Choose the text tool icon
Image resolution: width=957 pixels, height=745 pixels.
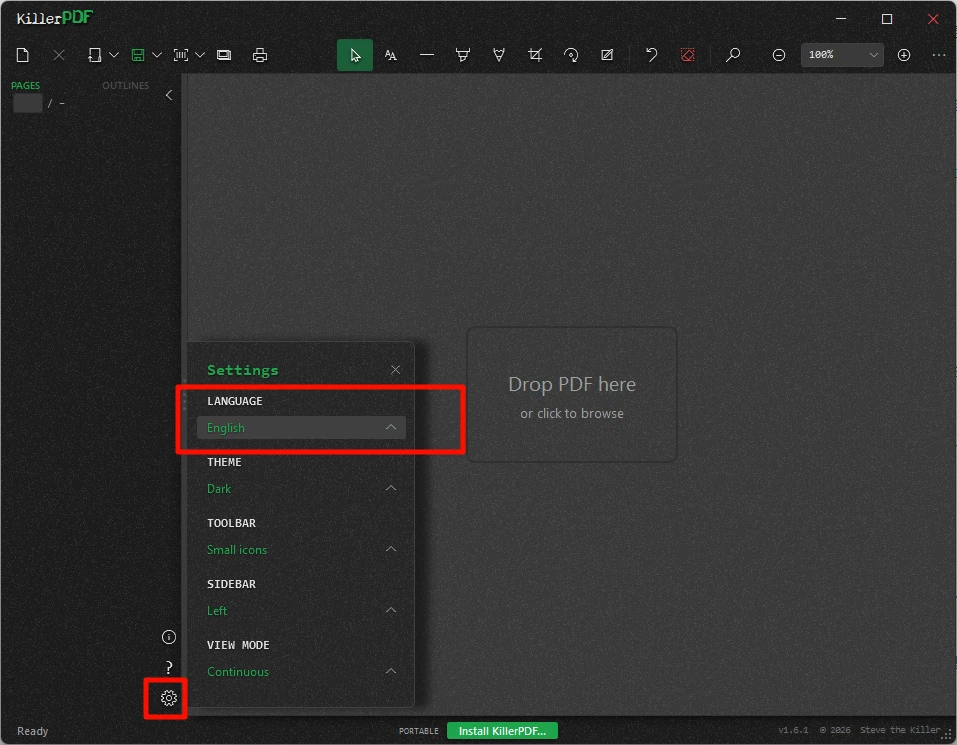point(391,55)
